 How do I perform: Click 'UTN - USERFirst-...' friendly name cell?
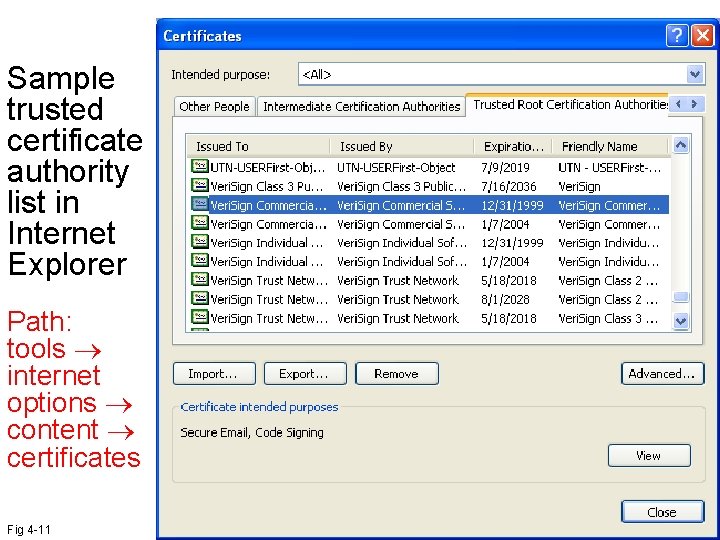coord(609,167)
